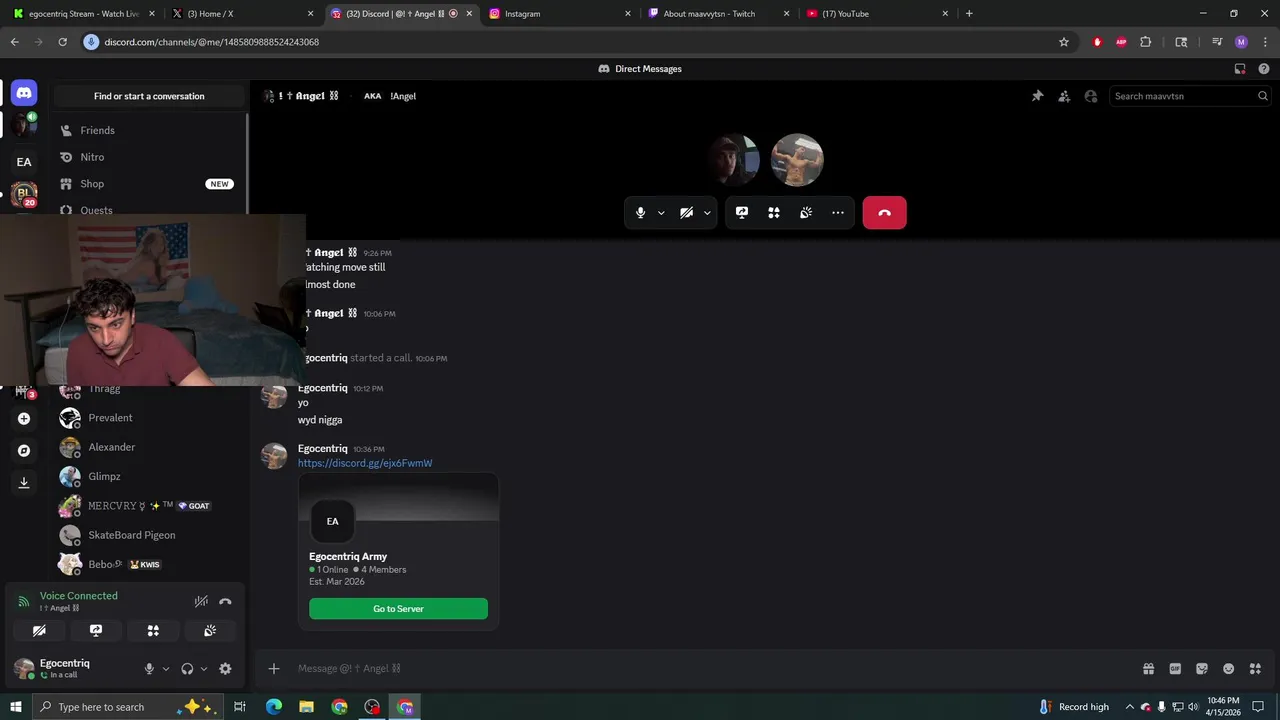Open pinned messages in chat header
Image resolution: width=1280 pixels, height=720 pixels.
(x=1037, y=96)
